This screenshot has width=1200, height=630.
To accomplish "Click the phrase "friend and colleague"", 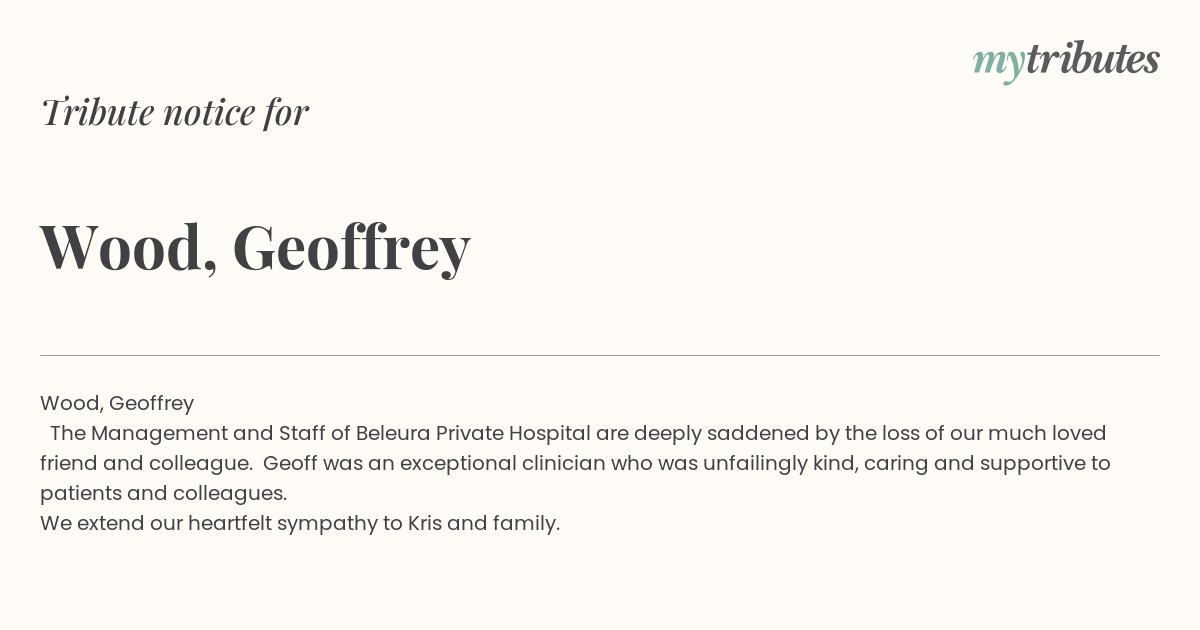I will point(145,463).
